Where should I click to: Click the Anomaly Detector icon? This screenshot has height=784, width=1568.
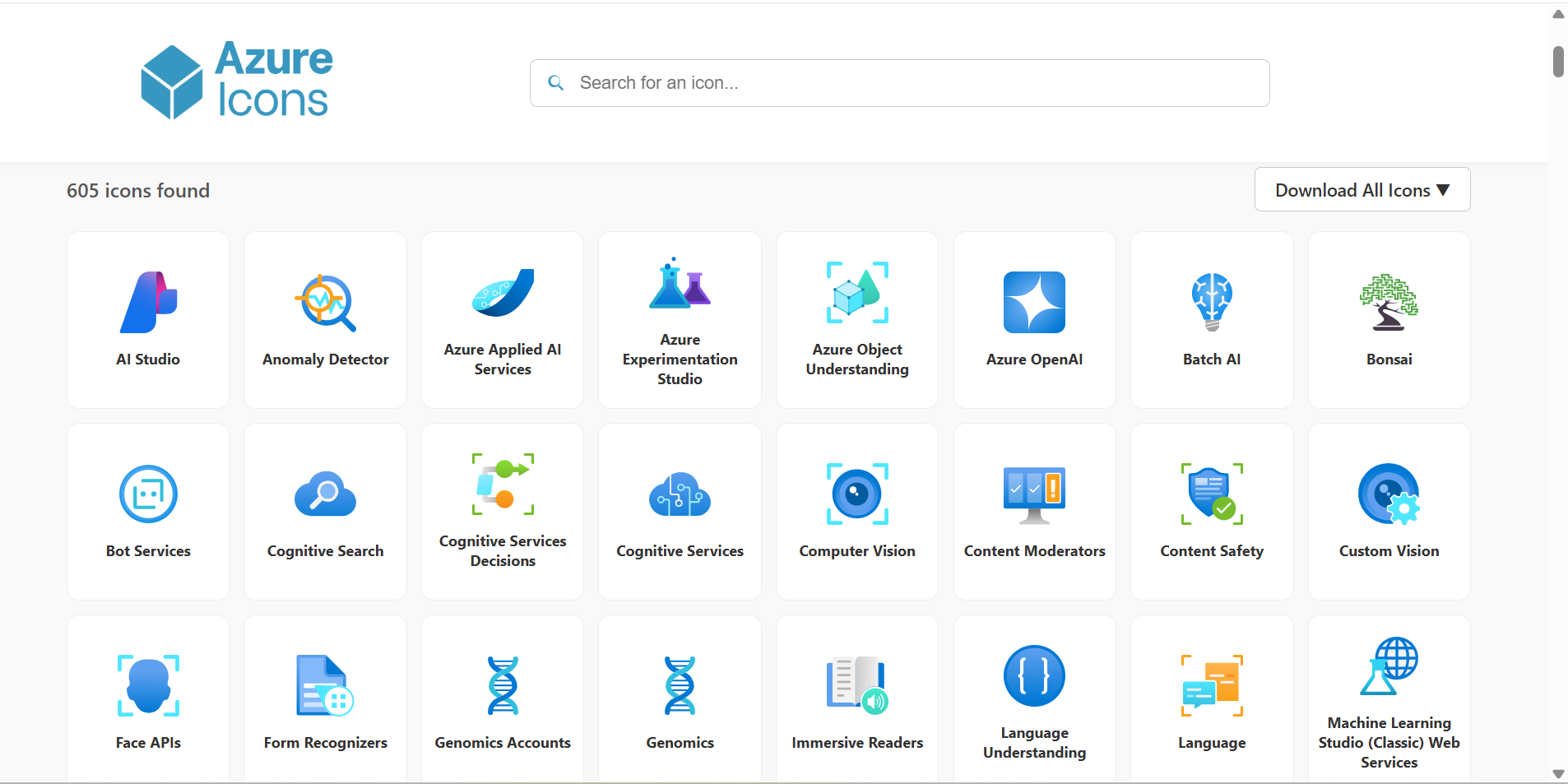click(325, 320)
